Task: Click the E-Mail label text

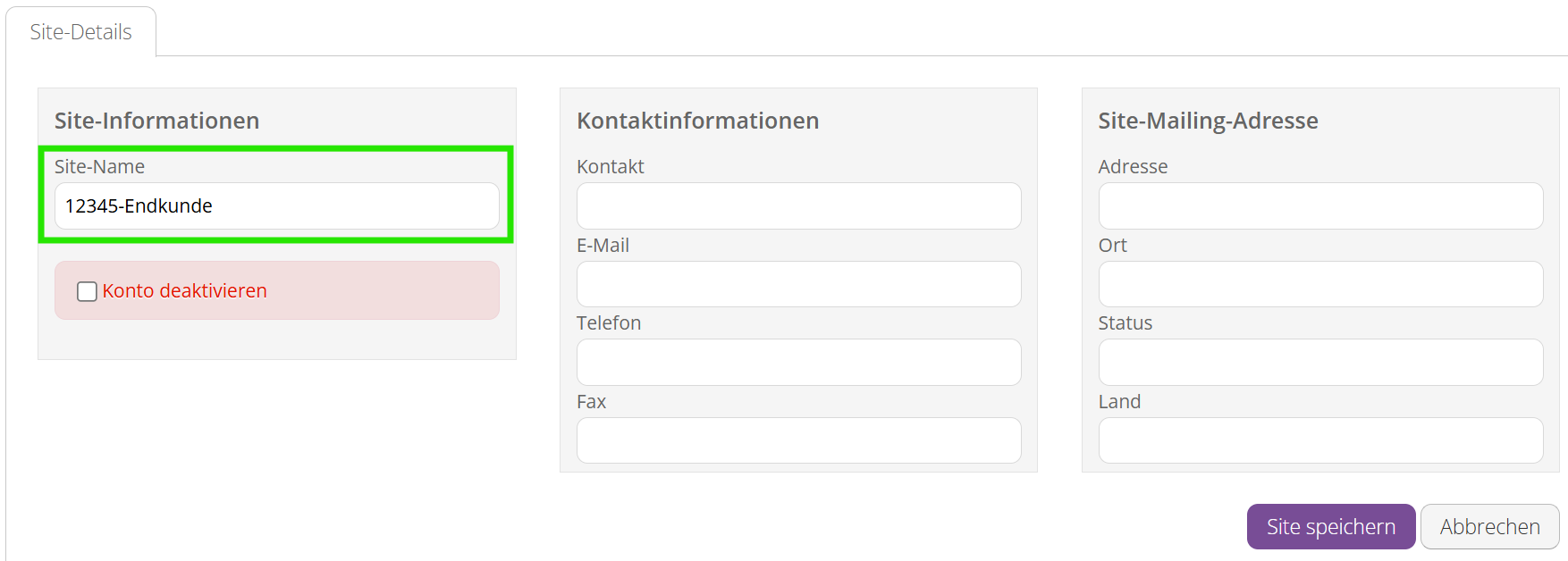Action: (x=603, y=246)
